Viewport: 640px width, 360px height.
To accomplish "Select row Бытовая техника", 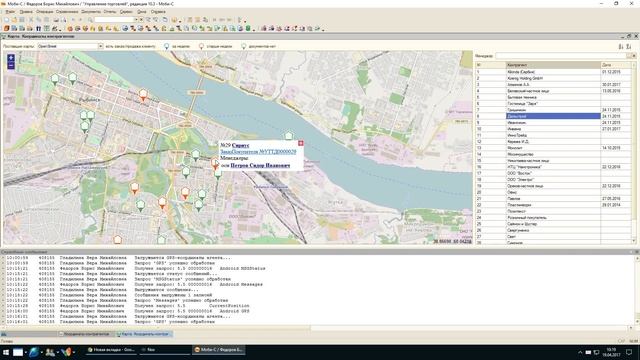I will 553,97.
